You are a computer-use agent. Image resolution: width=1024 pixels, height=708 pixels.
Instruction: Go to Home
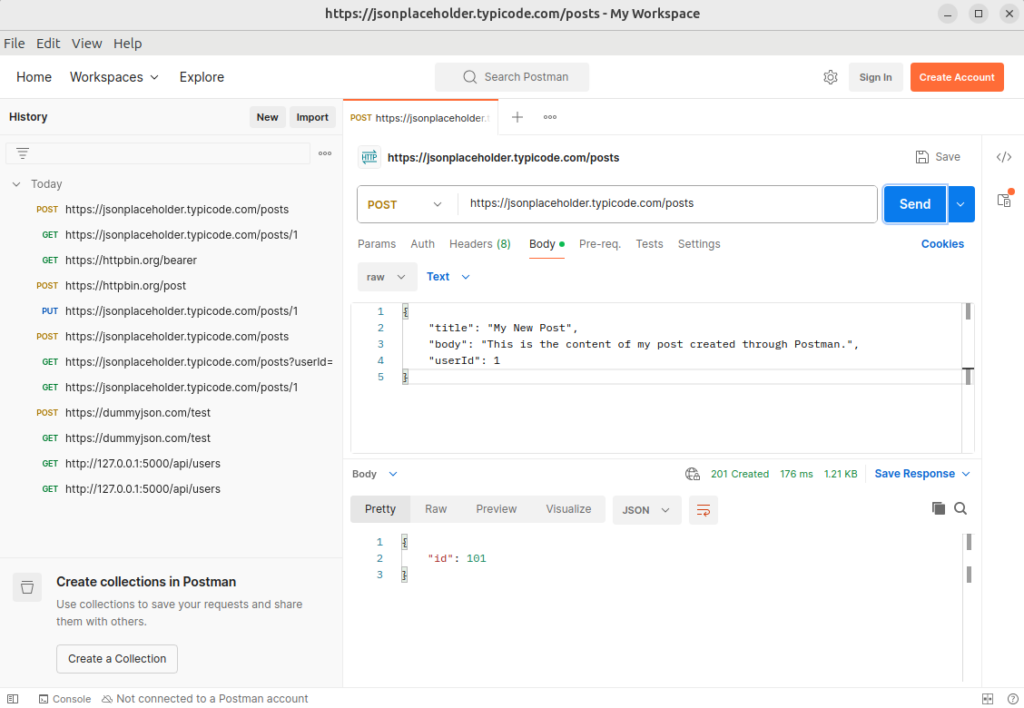click(34, 77)
